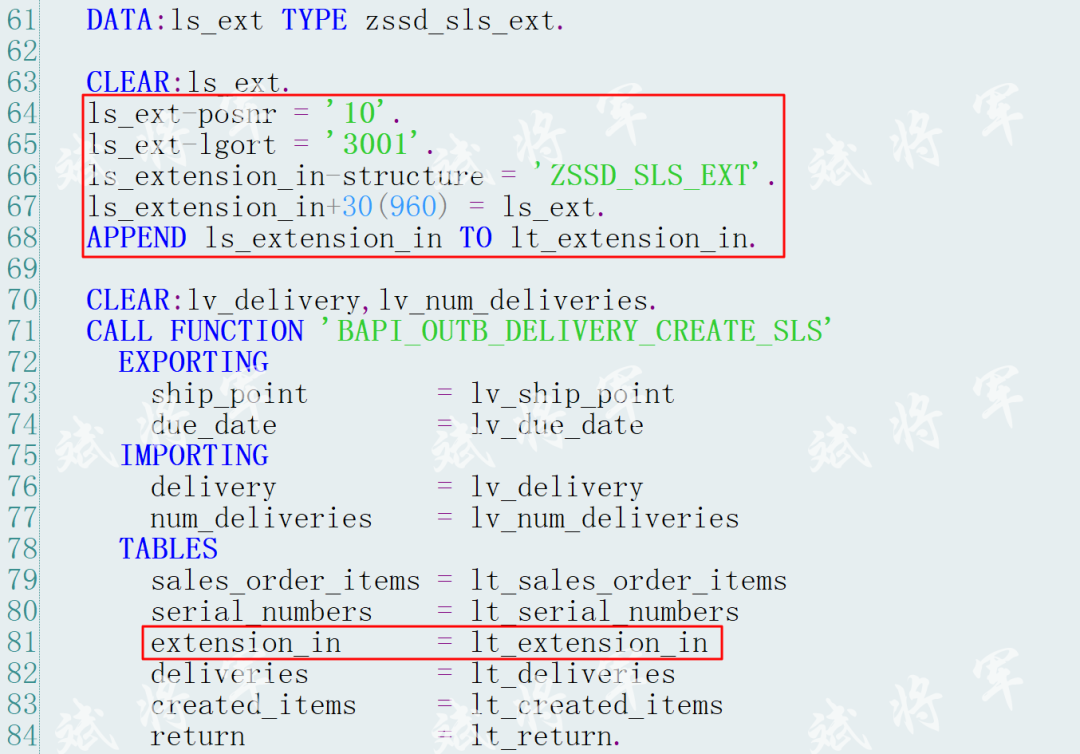Click the deliveries parameter on line 82
Image resolution: width=1080 pixels, height=754 pixels.
coord(229,673)
